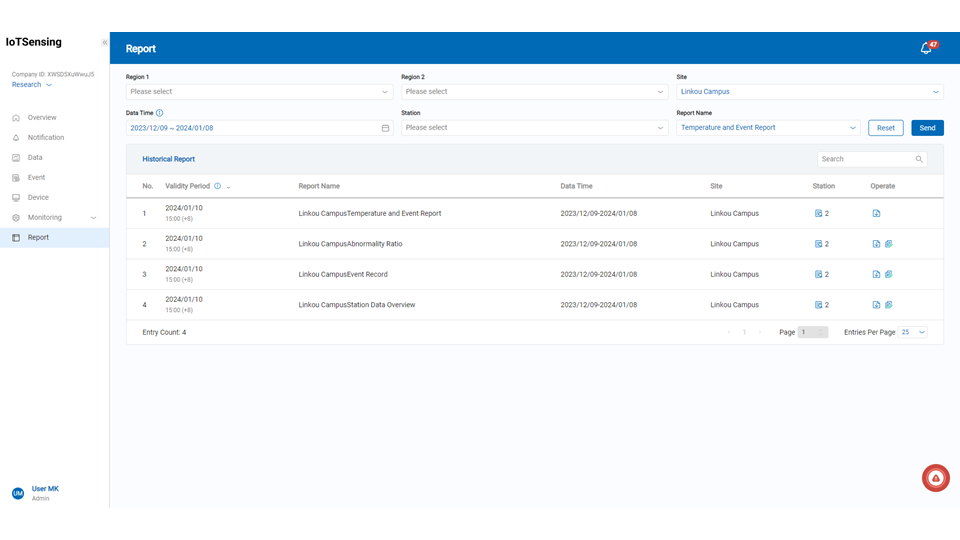The width and height of the screenshot is (960, 540).
Task: Open the Region 1 dropdown
Action: [259, 92]
